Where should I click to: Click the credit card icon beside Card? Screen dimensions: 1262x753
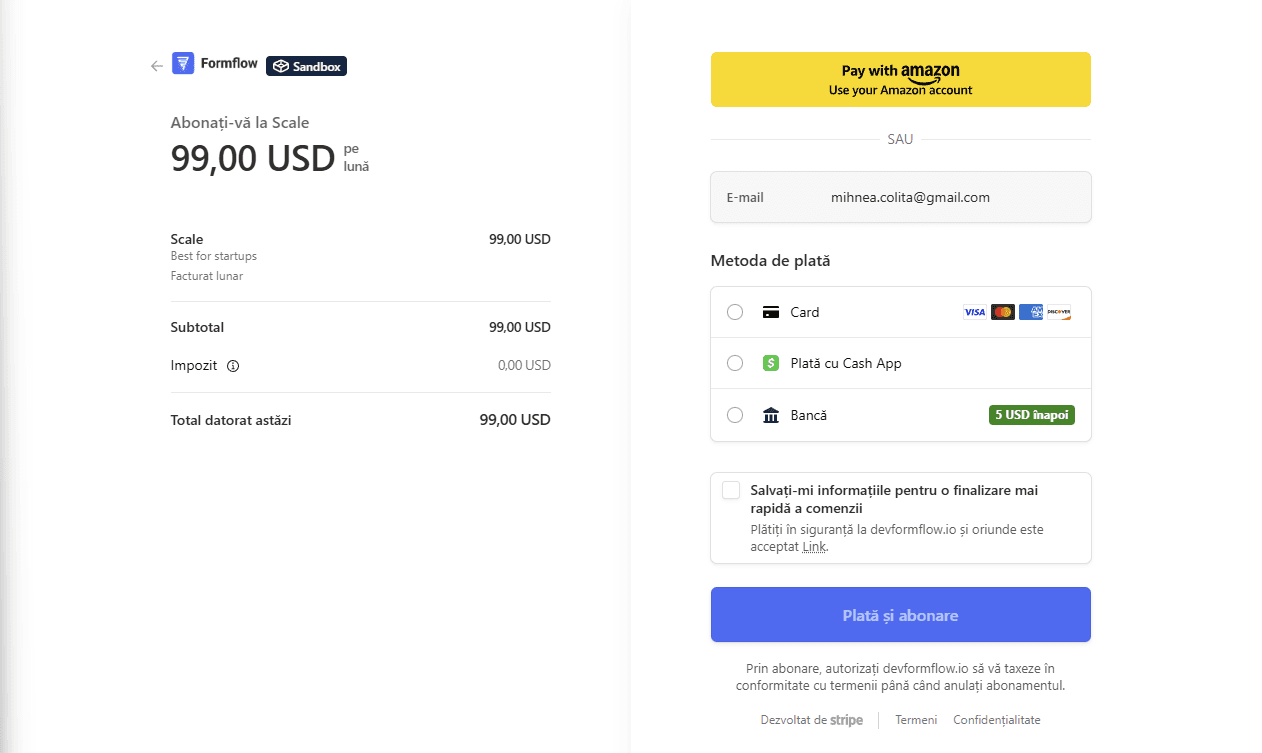pos(771,312)
